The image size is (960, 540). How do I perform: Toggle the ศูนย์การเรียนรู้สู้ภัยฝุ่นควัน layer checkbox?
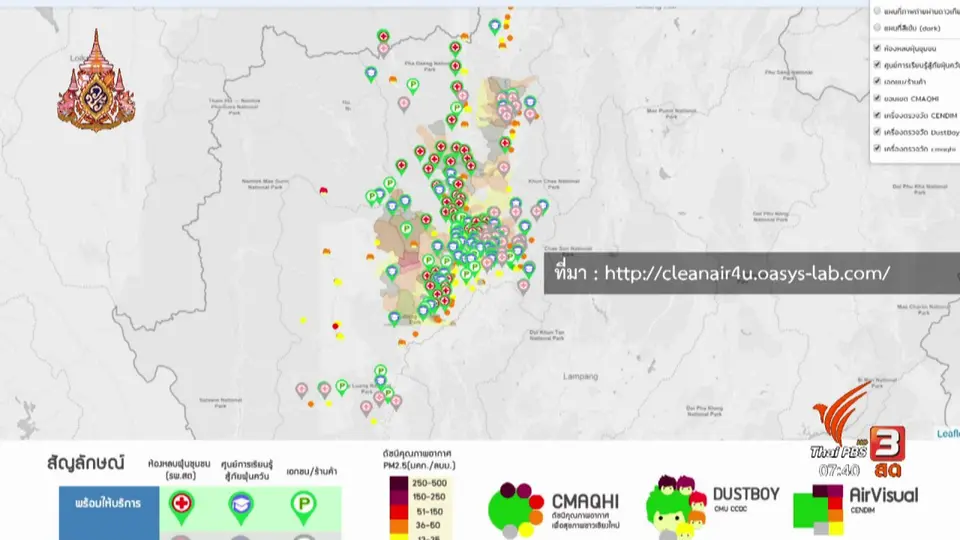[877, 64]
